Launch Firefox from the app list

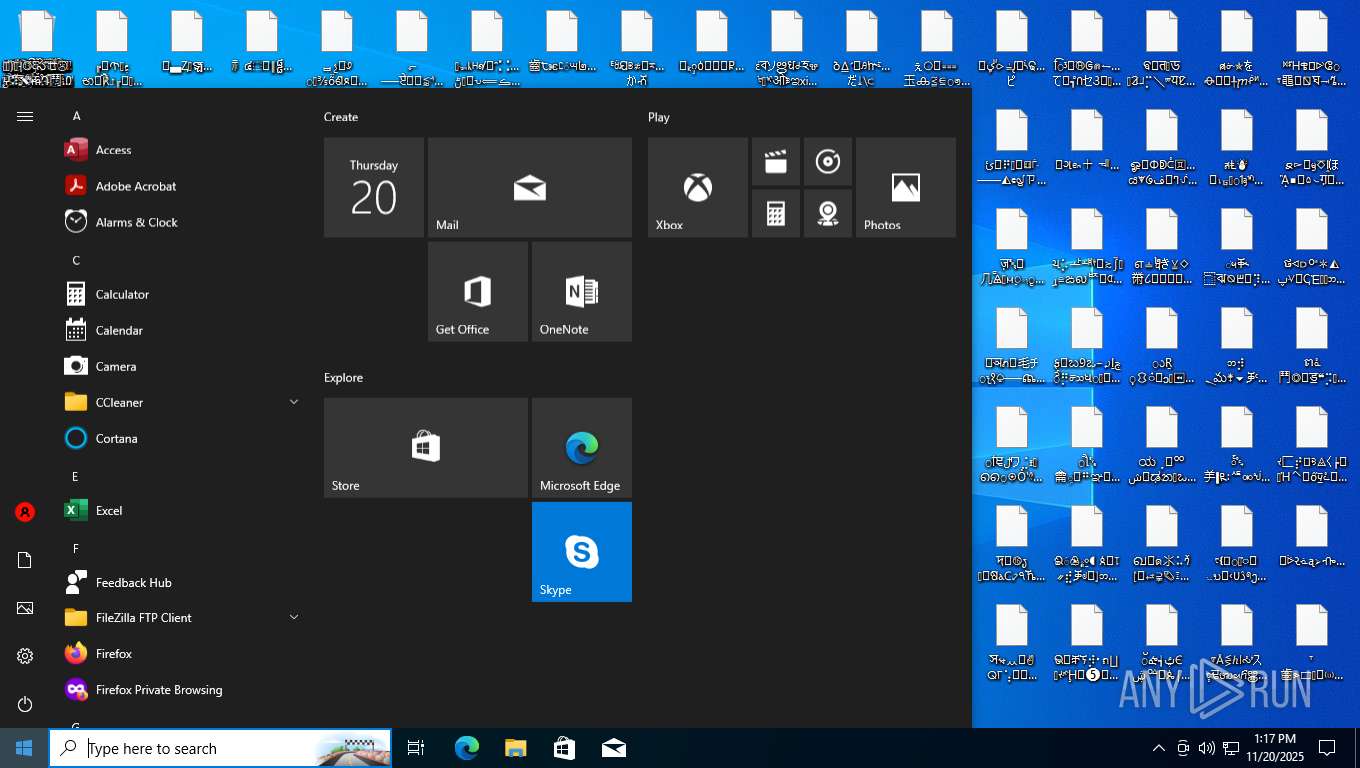[x=182, y=654]
